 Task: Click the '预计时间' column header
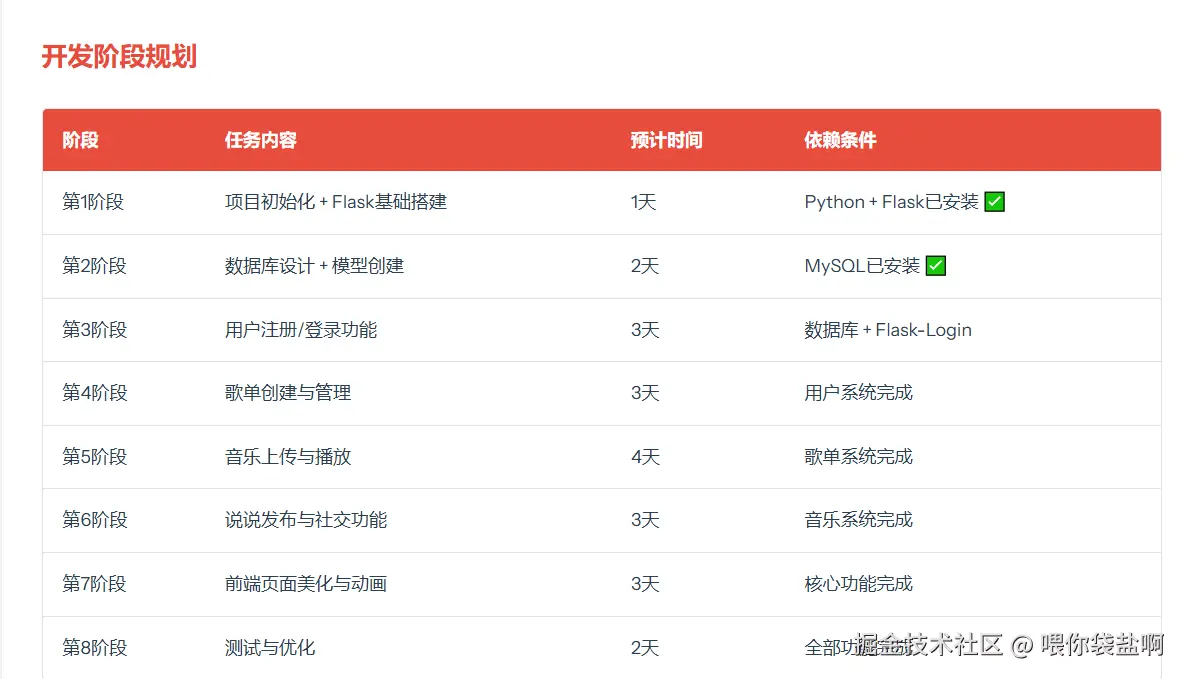[x=667, y=141]
